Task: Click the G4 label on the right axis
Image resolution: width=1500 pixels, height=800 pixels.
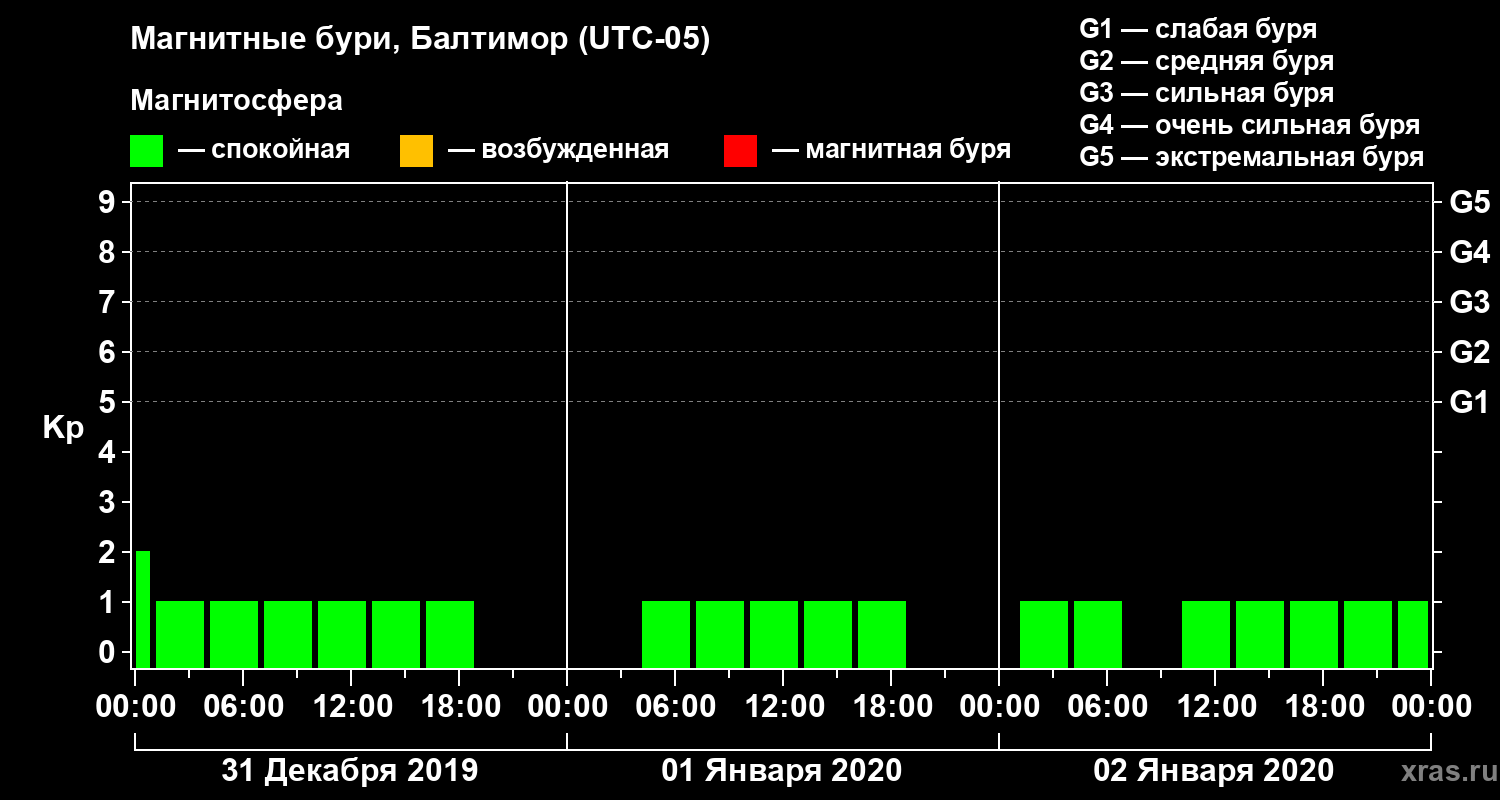Action: pyautogui.click(x=1469, y=253)
